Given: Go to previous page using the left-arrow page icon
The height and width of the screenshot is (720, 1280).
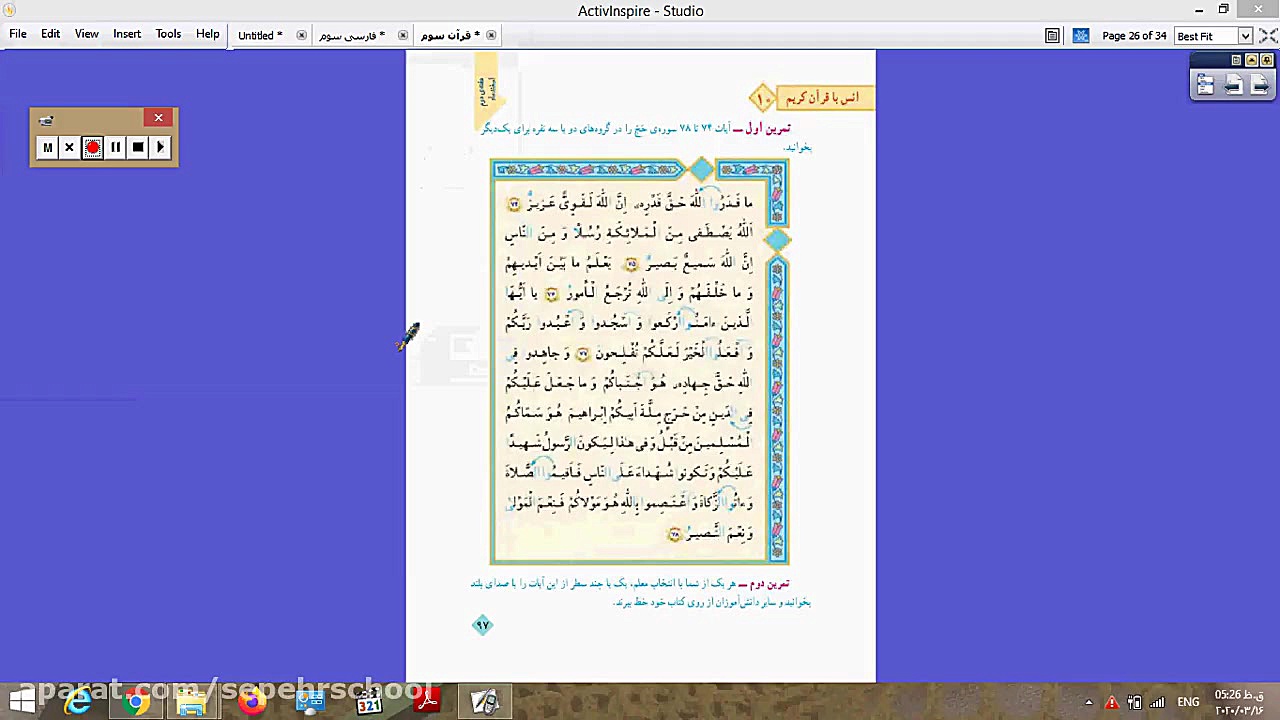Looking at the screenshot, I should click(x=1233, y=85).
